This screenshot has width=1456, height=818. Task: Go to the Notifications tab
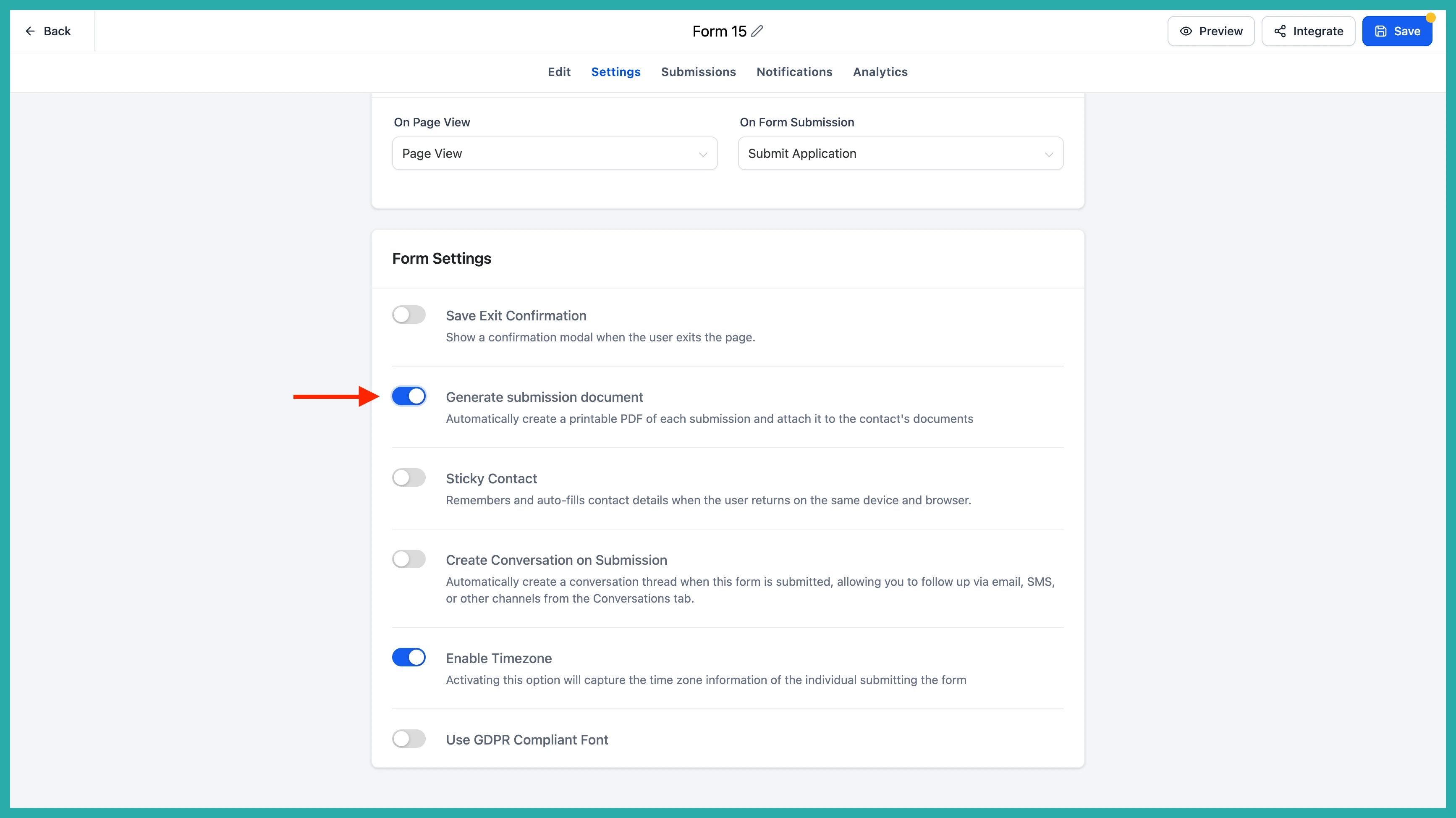coord(794,72)
